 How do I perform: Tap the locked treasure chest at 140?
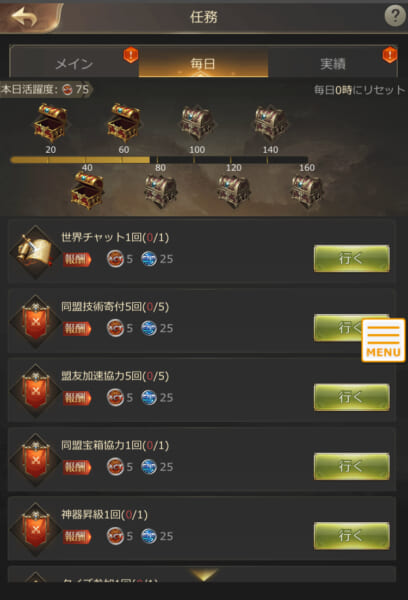(x=271, y=123)
